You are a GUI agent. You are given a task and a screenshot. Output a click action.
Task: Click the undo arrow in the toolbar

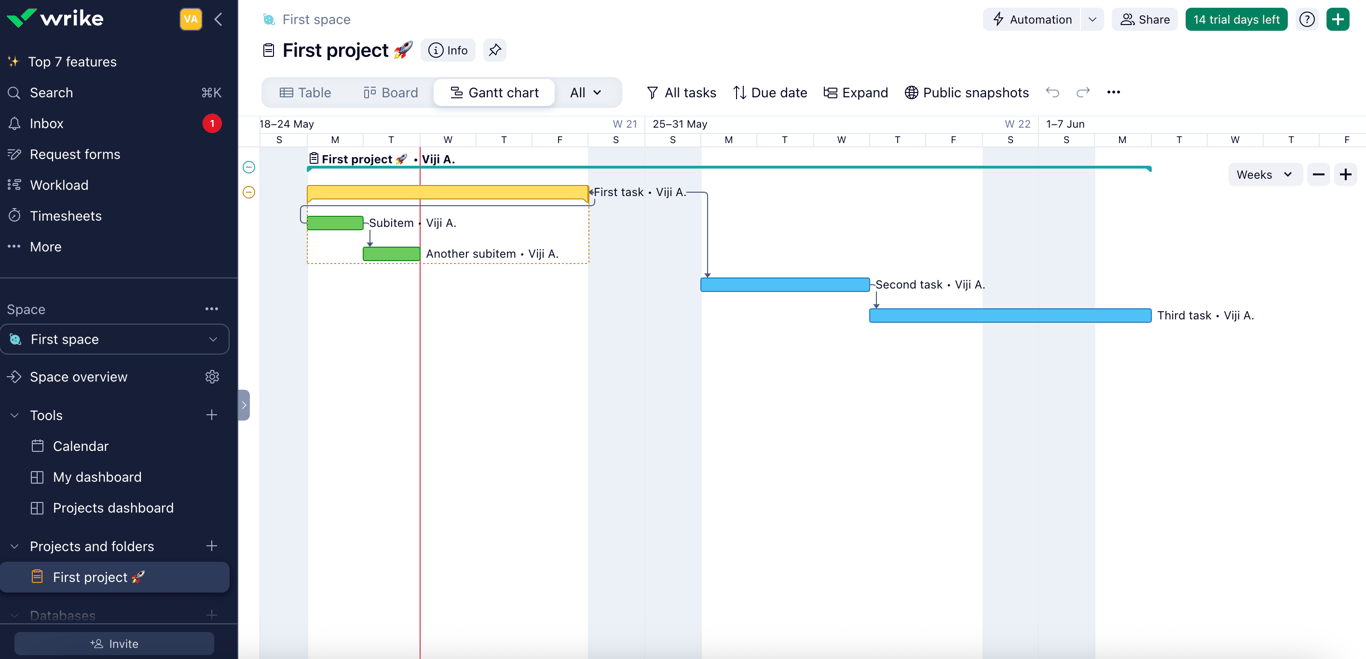(1052, 92)
